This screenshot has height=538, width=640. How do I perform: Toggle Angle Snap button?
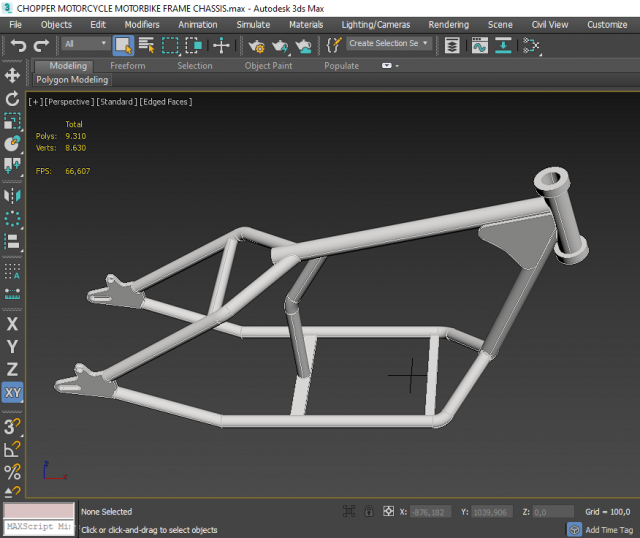coord(12,449)
